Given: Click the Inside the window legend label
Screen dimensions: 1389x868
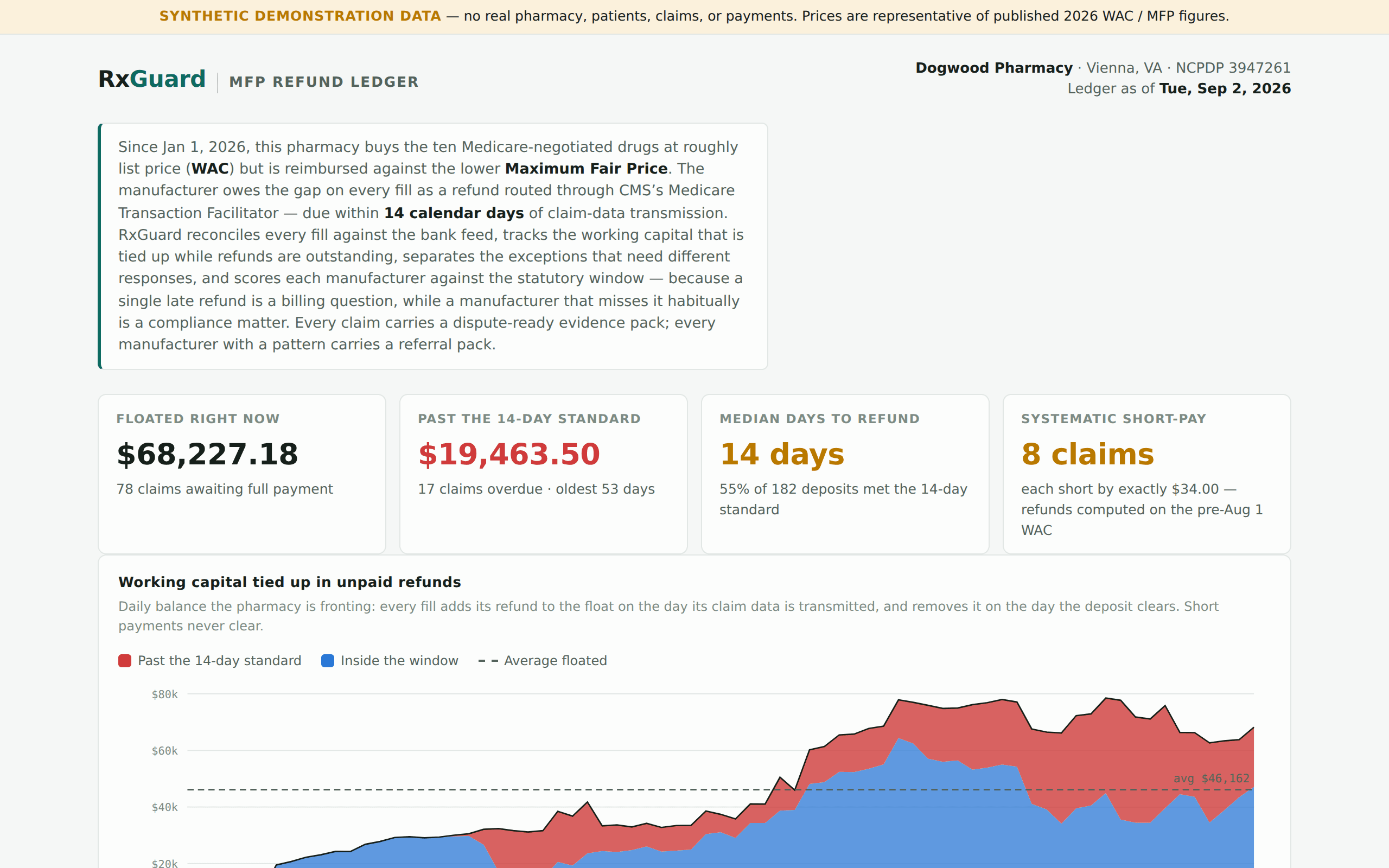Looking at the screenshot, I should pos(399,661).
